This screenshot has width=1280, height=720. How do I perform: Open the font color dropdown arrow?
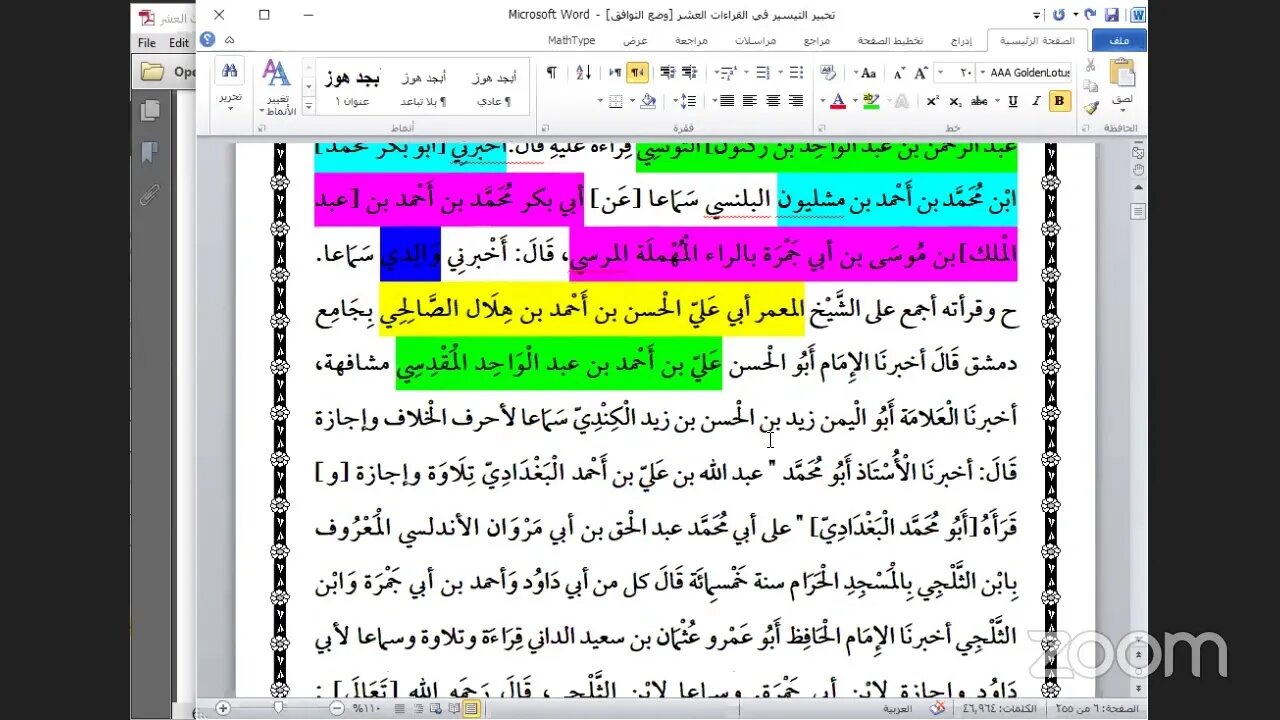point(825,101)
